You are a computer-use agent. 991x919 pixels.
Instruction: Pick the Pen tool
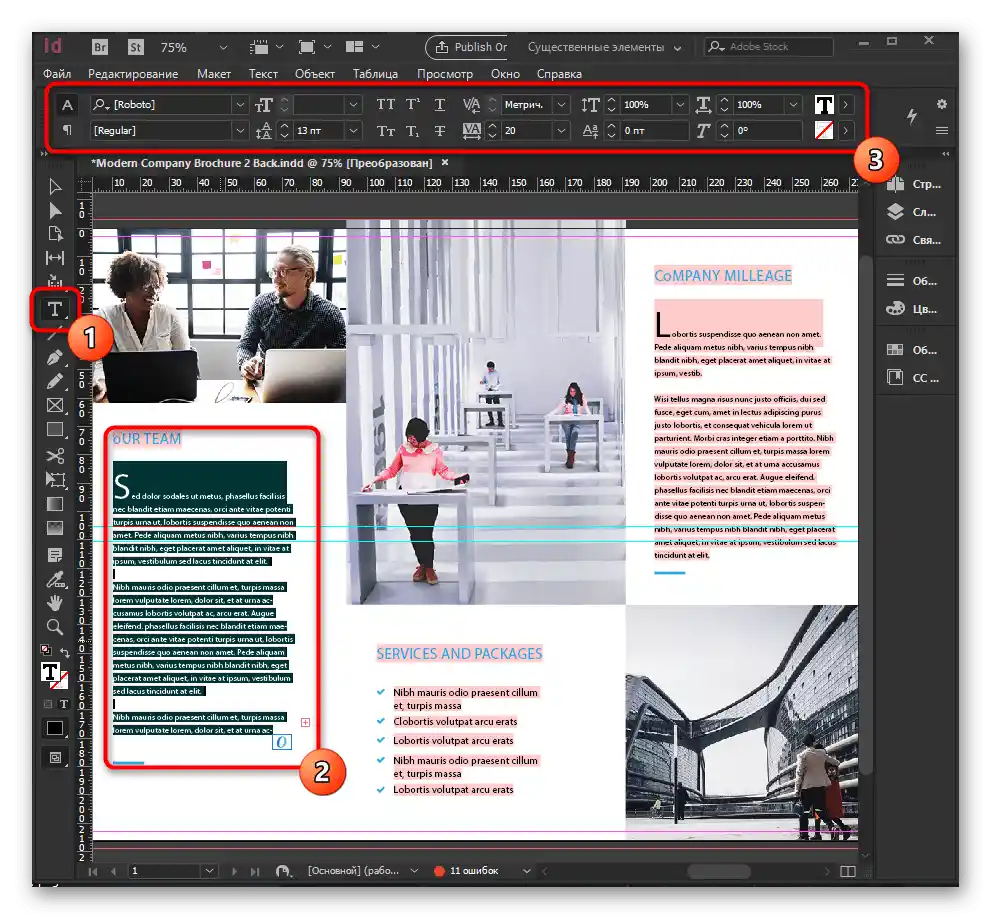point(55,358)
